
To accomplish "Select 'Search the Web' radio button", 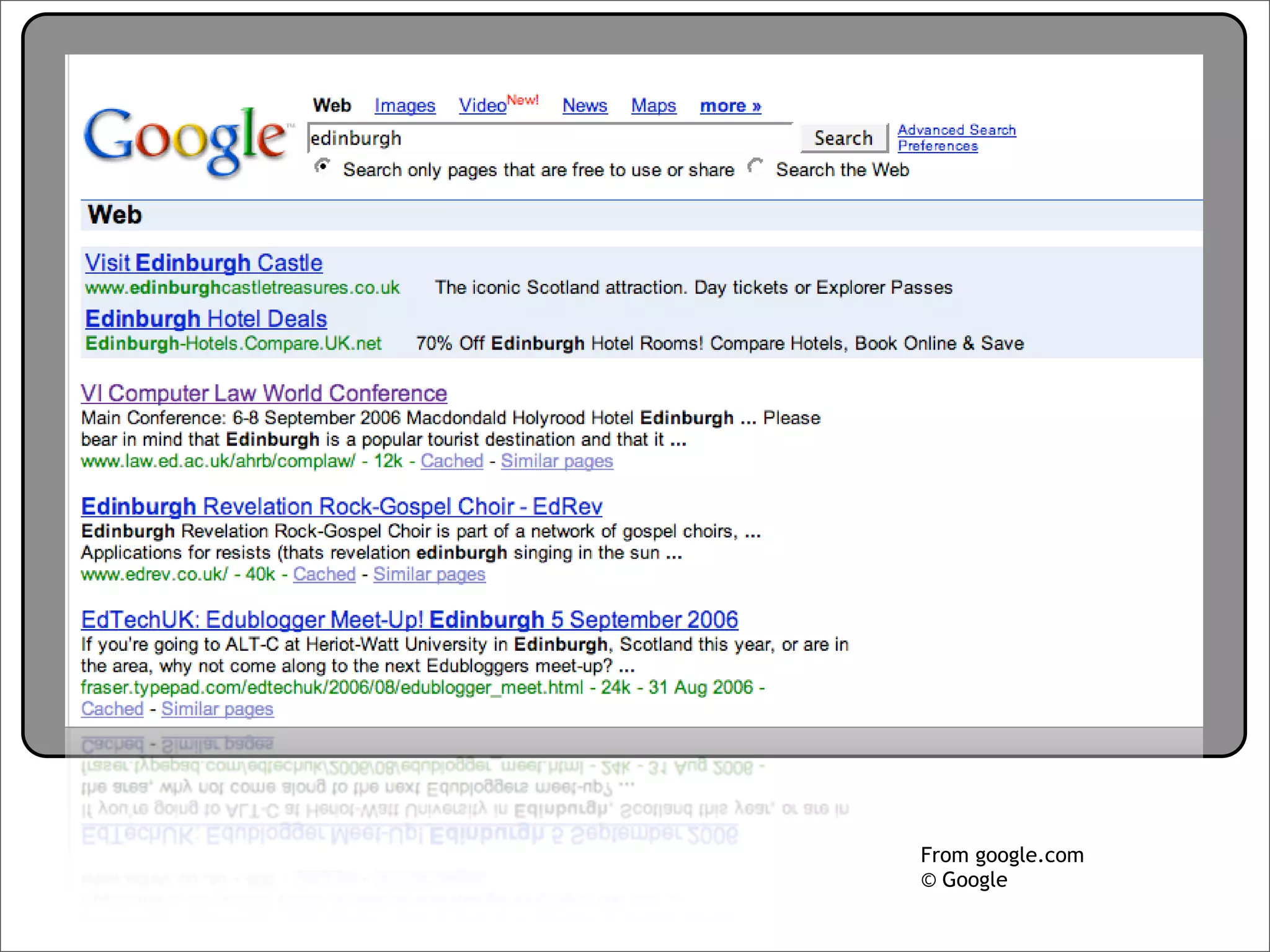I will 755,166.
